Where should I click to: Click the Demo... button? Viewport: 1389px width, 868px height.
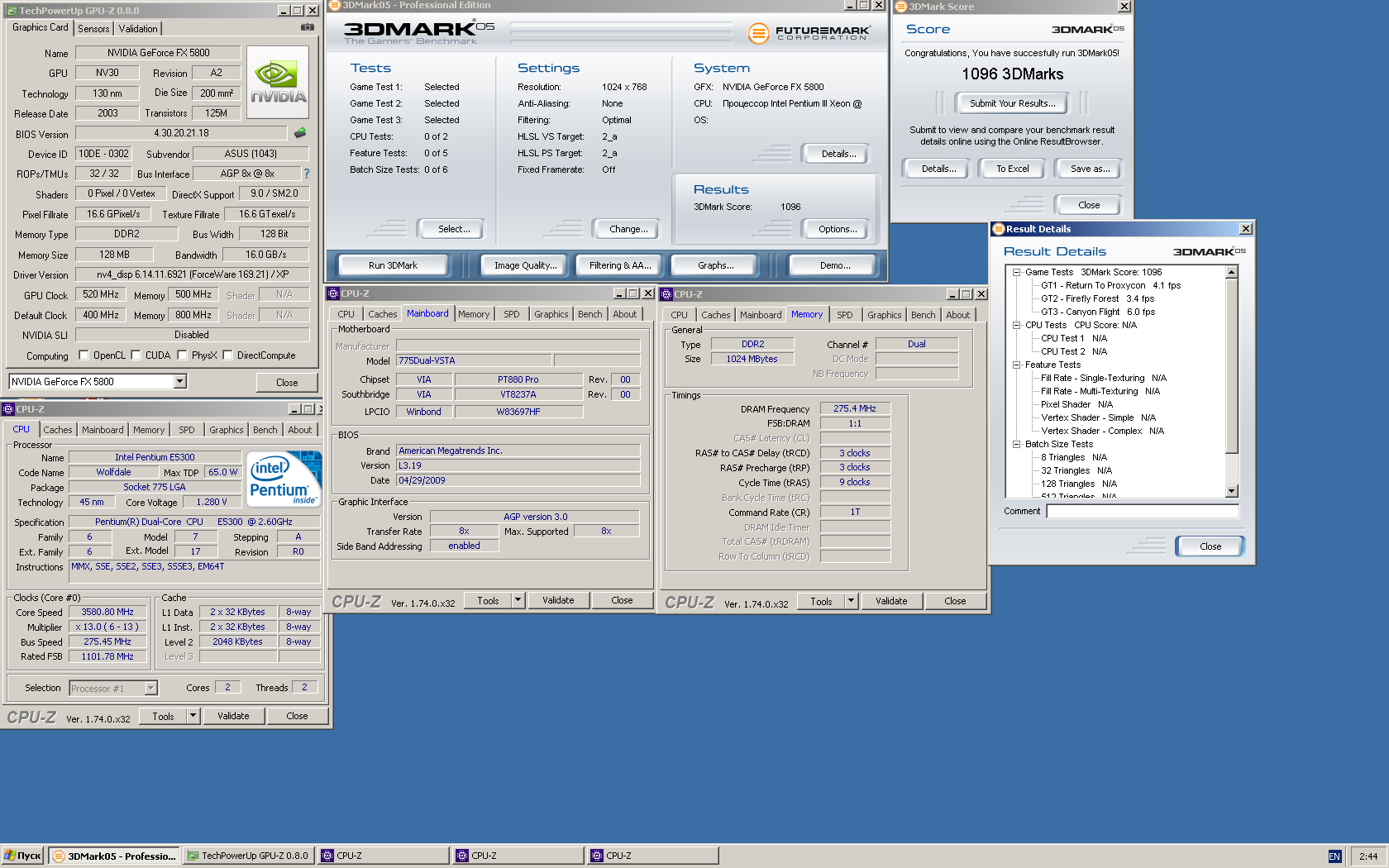tap(835, 265)
